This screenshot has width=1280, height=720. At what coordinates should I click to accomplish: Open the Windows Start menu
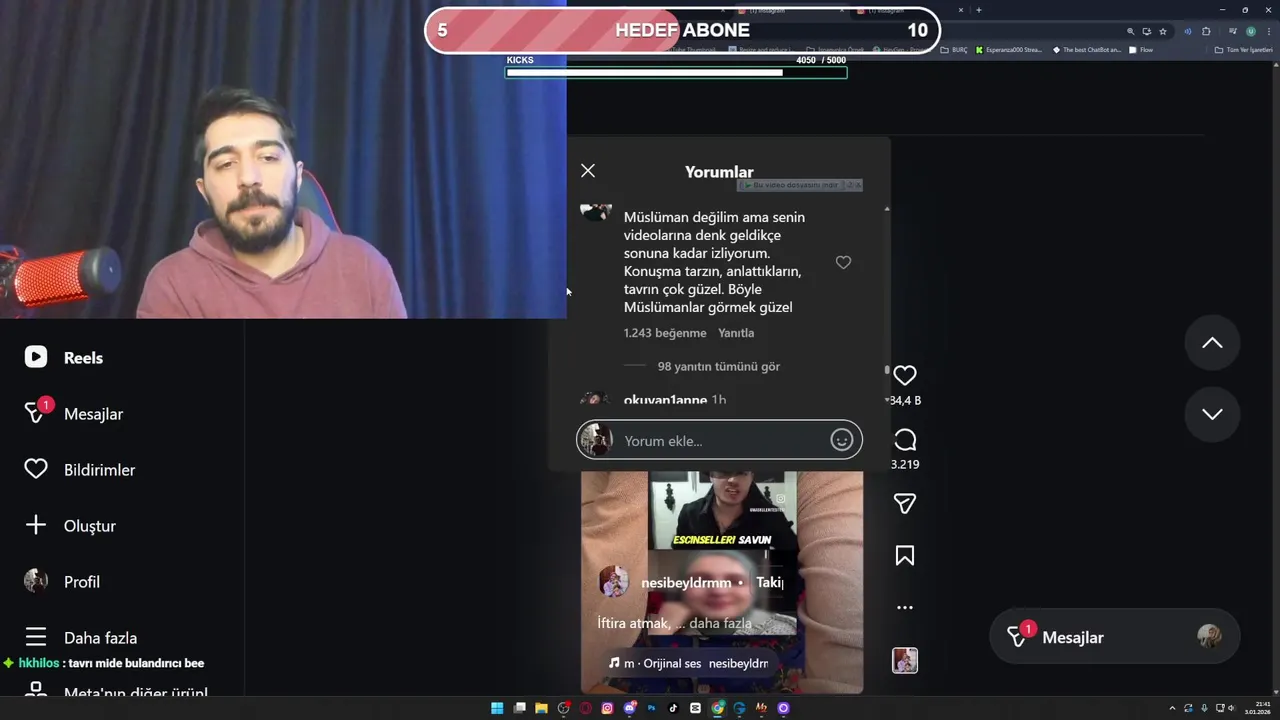pos(497,708)
